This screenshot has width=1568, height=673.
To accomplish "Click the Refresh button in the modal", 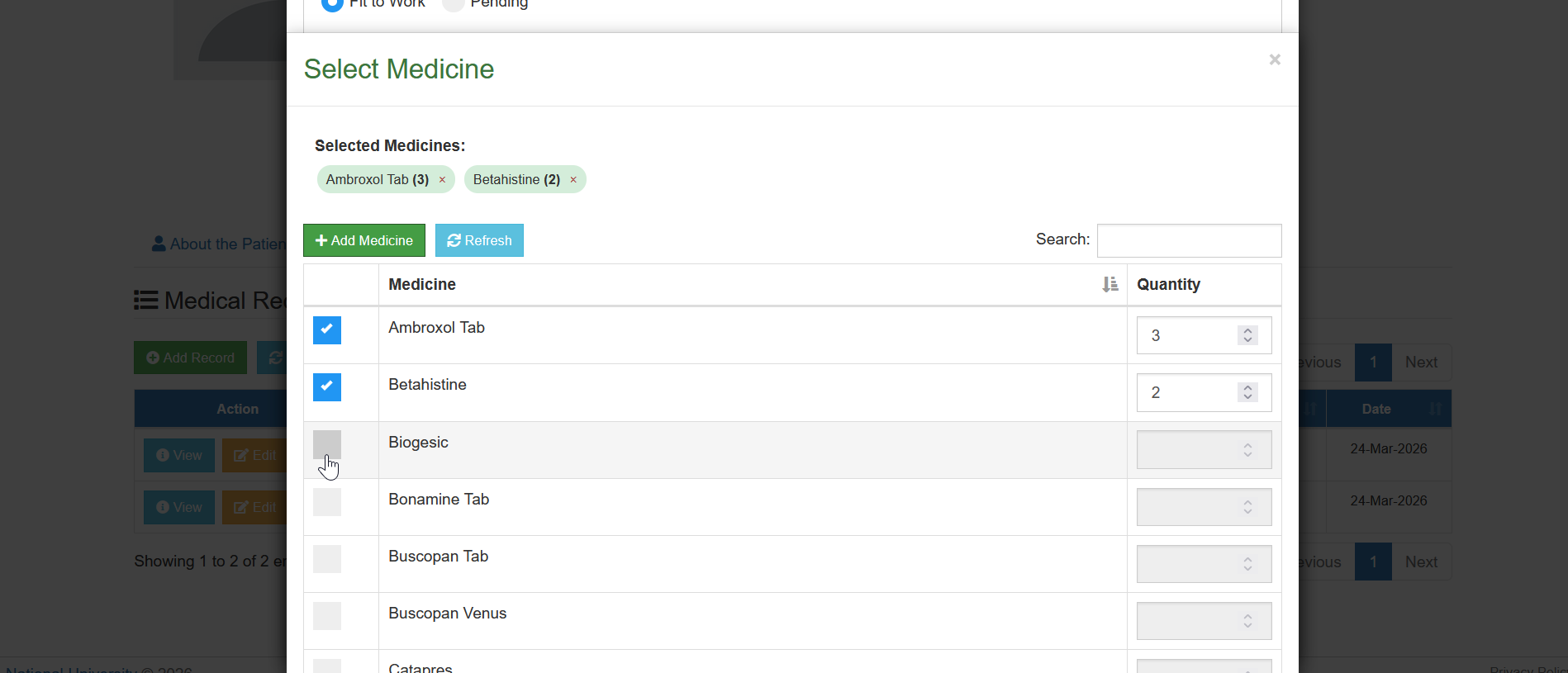I will [479, 240].
